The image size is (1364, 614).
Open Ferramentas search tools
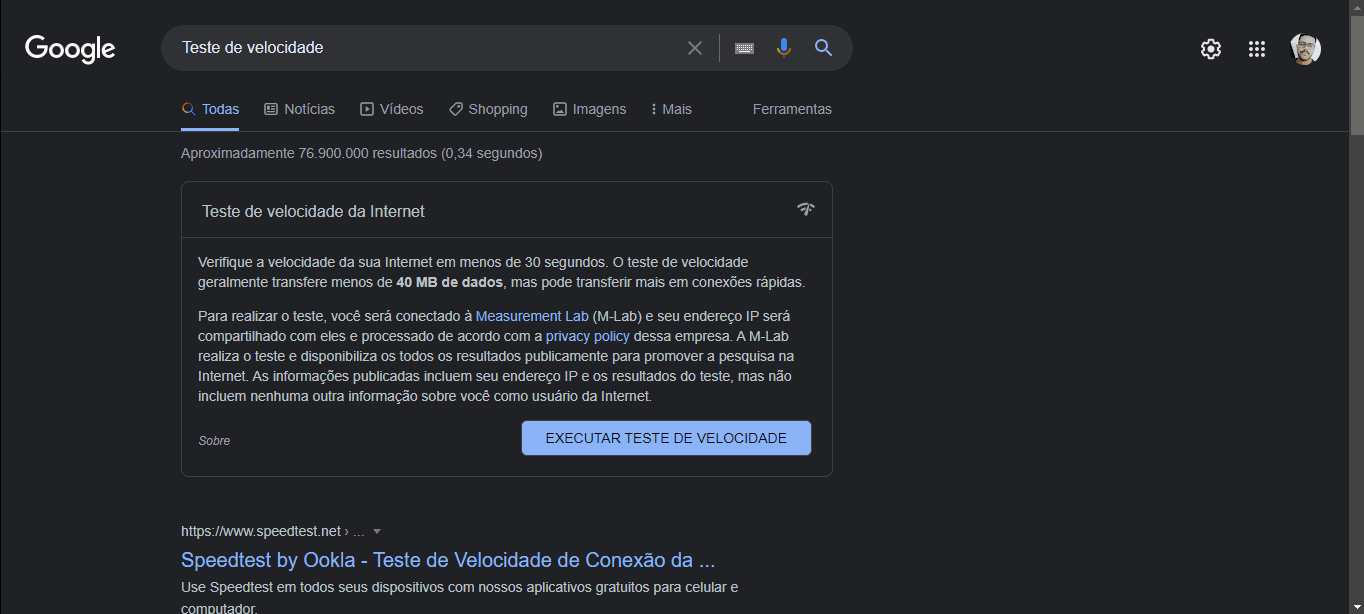[x=792, y=109]
